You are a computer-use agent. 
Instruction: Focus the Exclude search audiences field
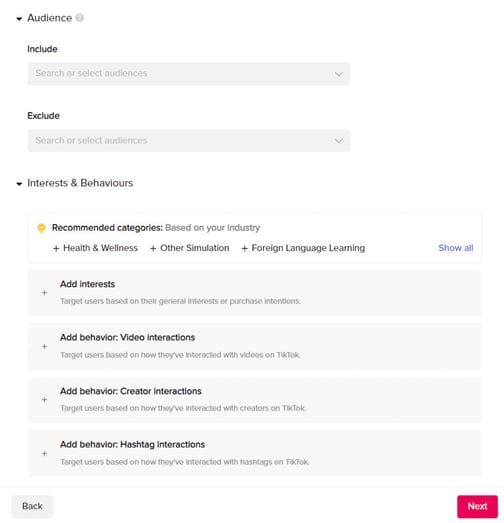pos(189,141)
